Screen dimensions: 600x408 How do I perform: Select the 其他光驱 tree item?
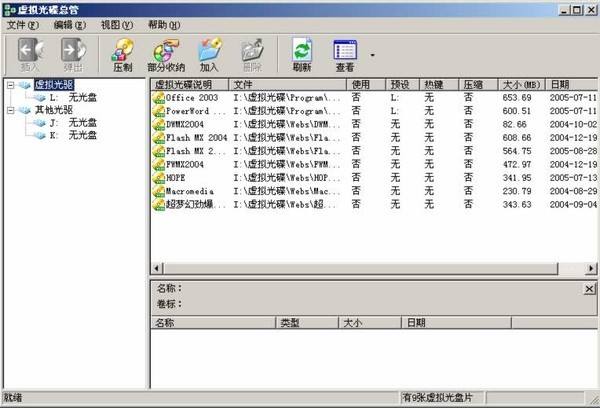54,110
